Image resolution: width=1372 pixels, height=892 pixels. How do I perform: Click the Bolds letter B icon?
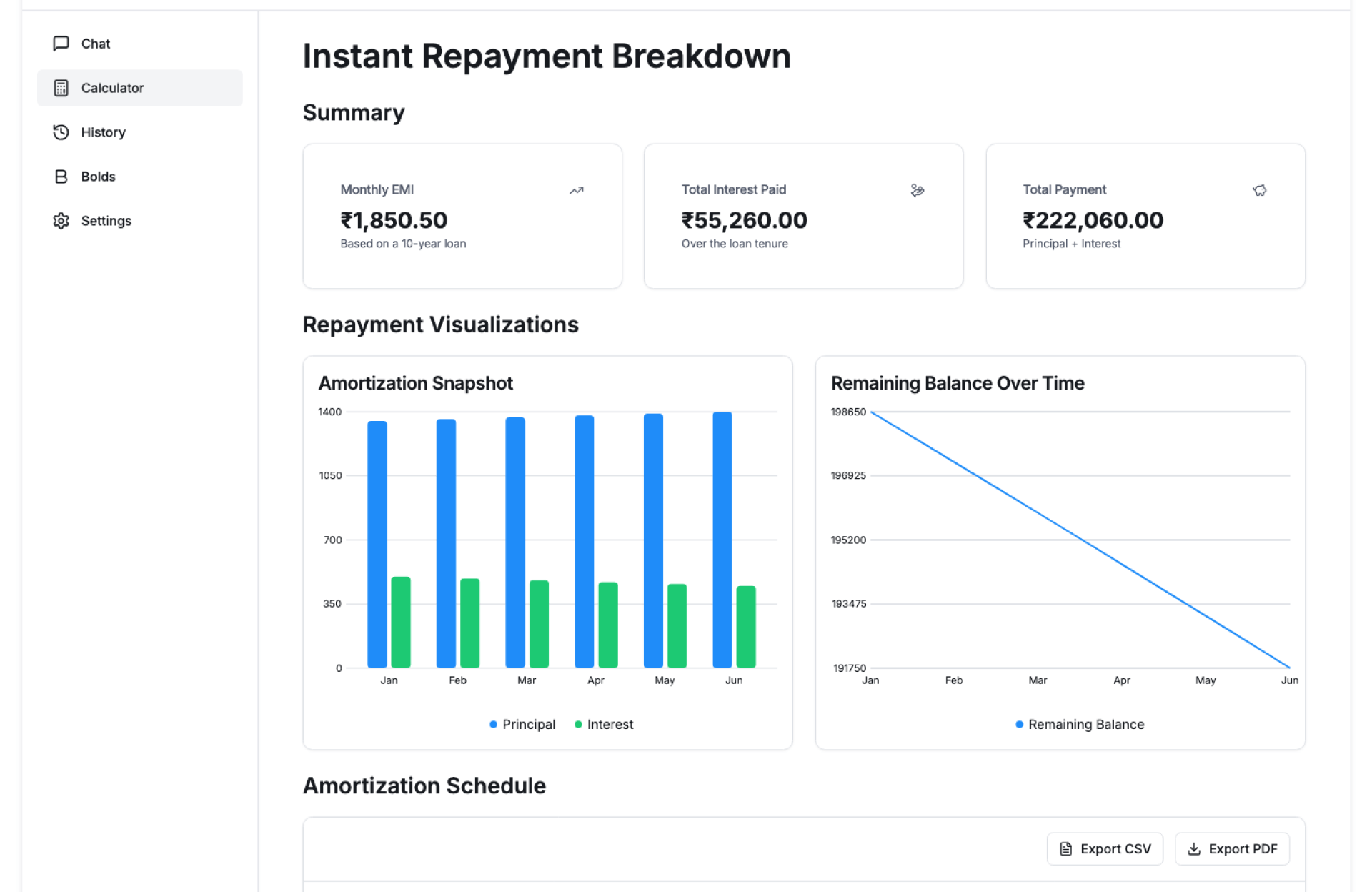click(61, 177)
